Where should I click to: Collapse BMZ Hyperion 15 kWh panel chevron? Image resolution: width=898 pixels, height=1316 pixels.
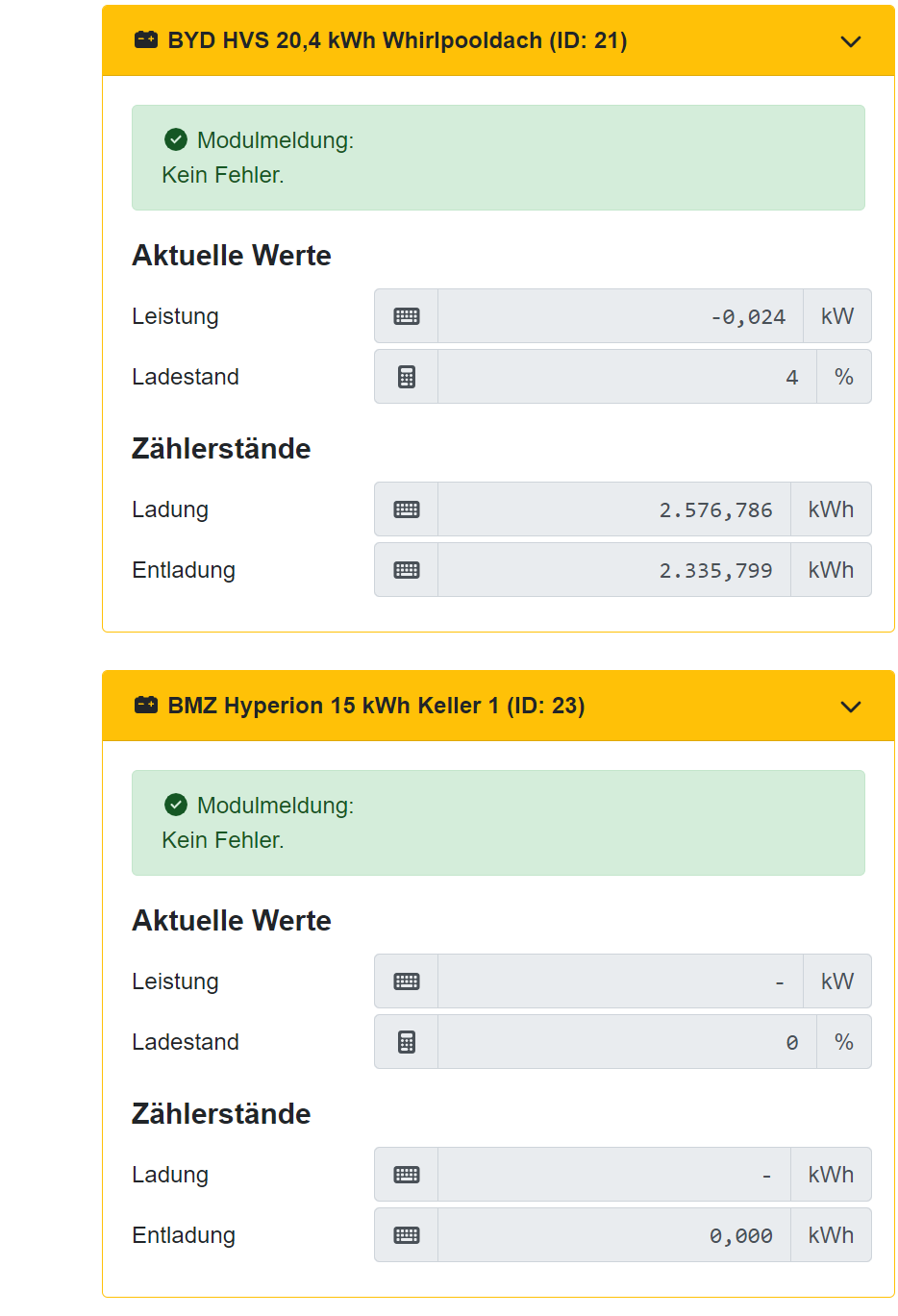point(851,707)
